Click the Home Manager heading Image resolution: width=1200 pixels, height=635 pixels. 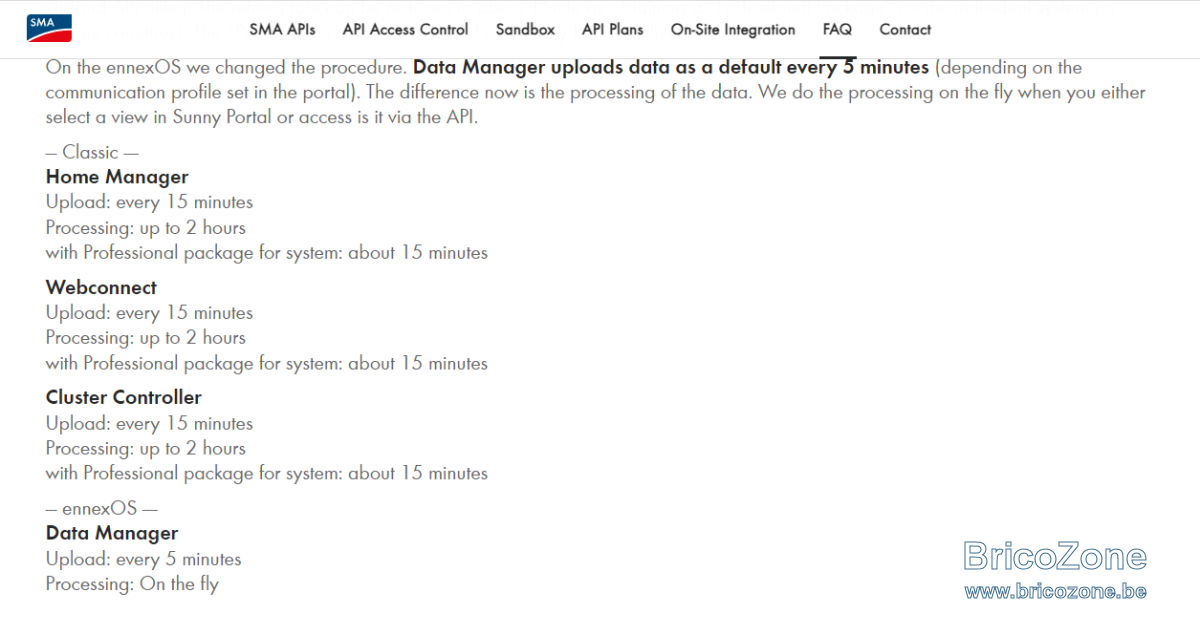tap(117, 177)
